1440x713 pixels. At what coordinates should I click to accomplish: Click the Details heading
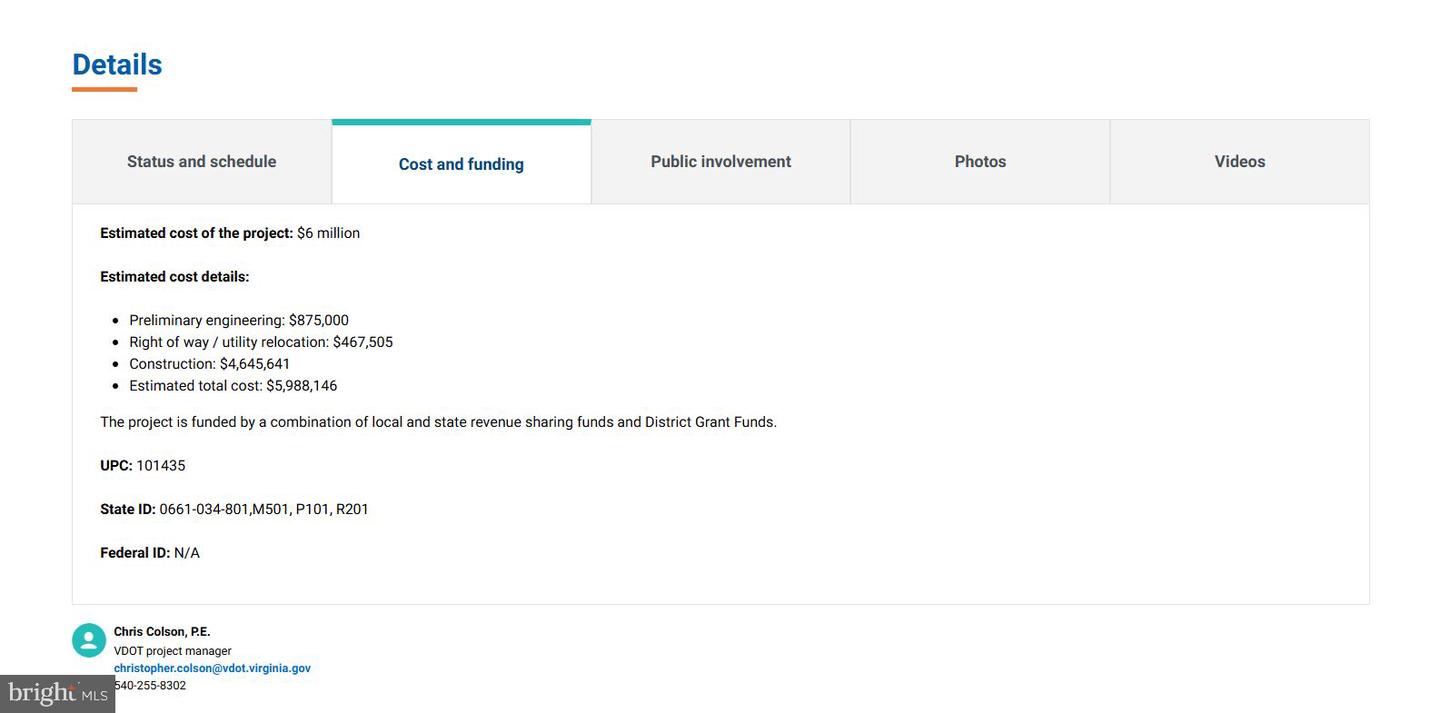[117, 65]
